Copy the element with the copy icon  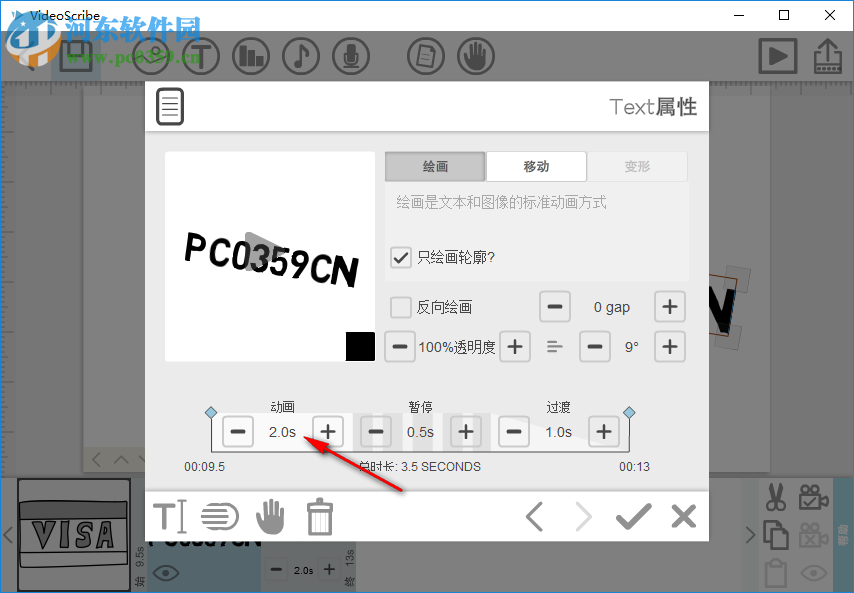pos(775,535)
